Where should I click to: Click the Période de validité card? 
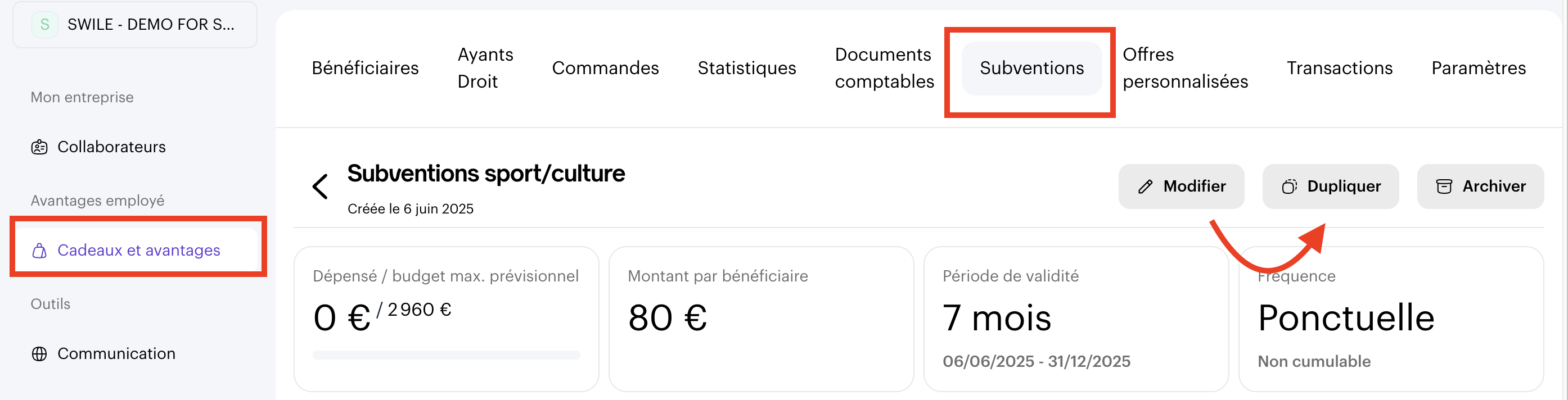tap(1075, 319)
